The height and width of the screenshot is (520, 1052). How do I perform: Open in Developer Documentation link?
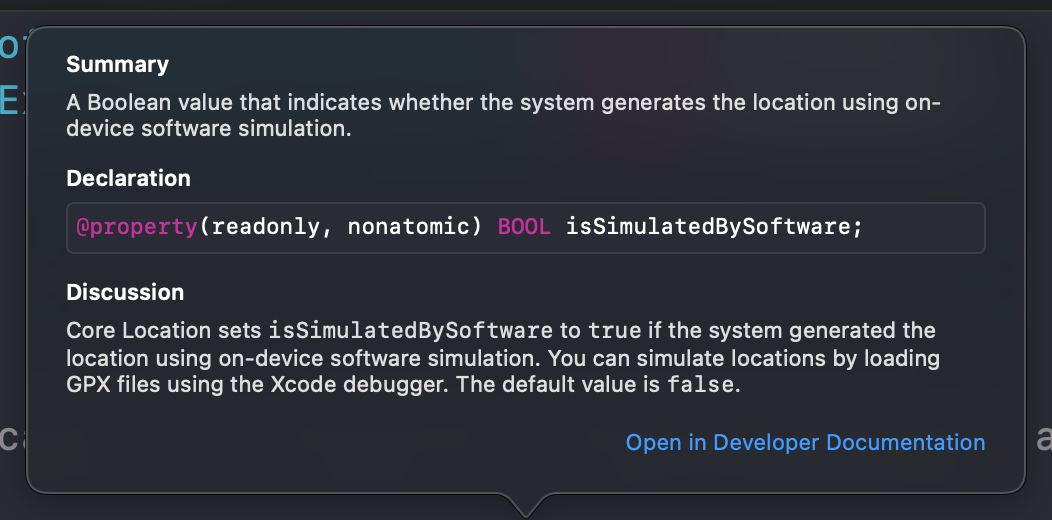pyautogui.click(x=805, y=443)
